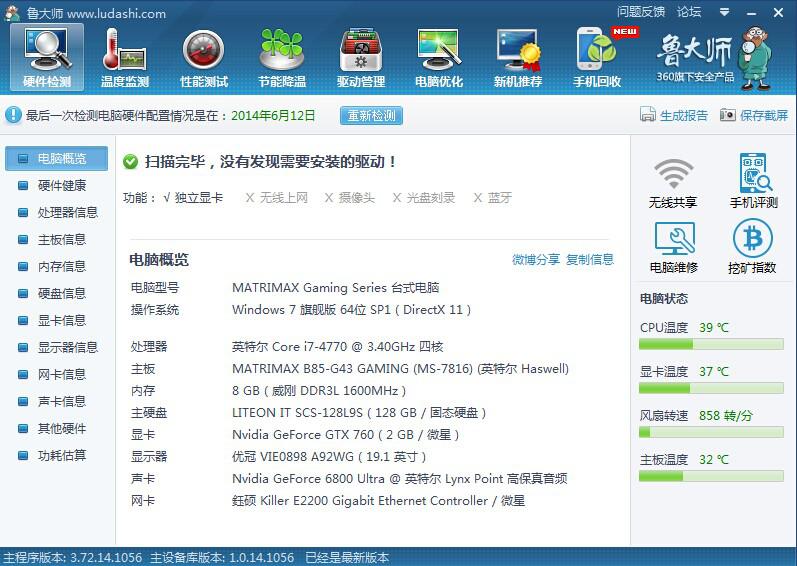Click the 显卡温度 progress bar
Screen dimensions: 797x566
tap(711, 389)
